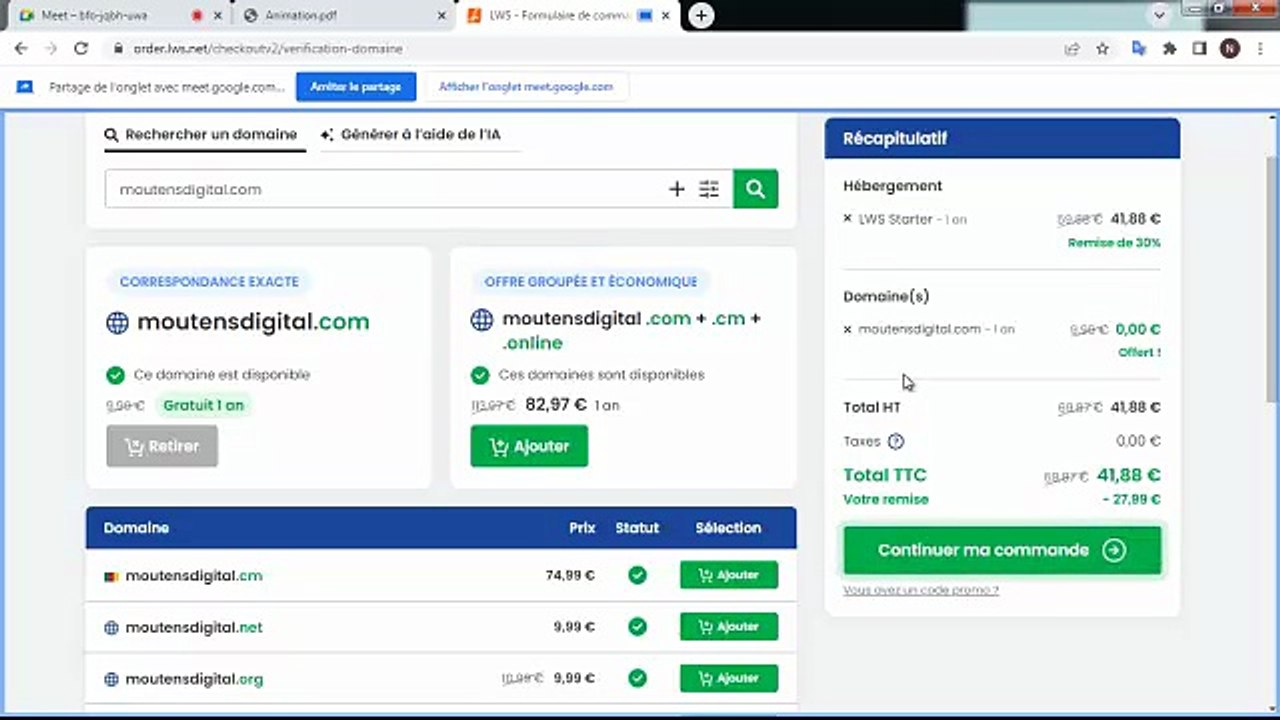Click Ajouter for moutensdigital.net
The height and width of the screenshot is (720, 1280).
pos(729,627)
